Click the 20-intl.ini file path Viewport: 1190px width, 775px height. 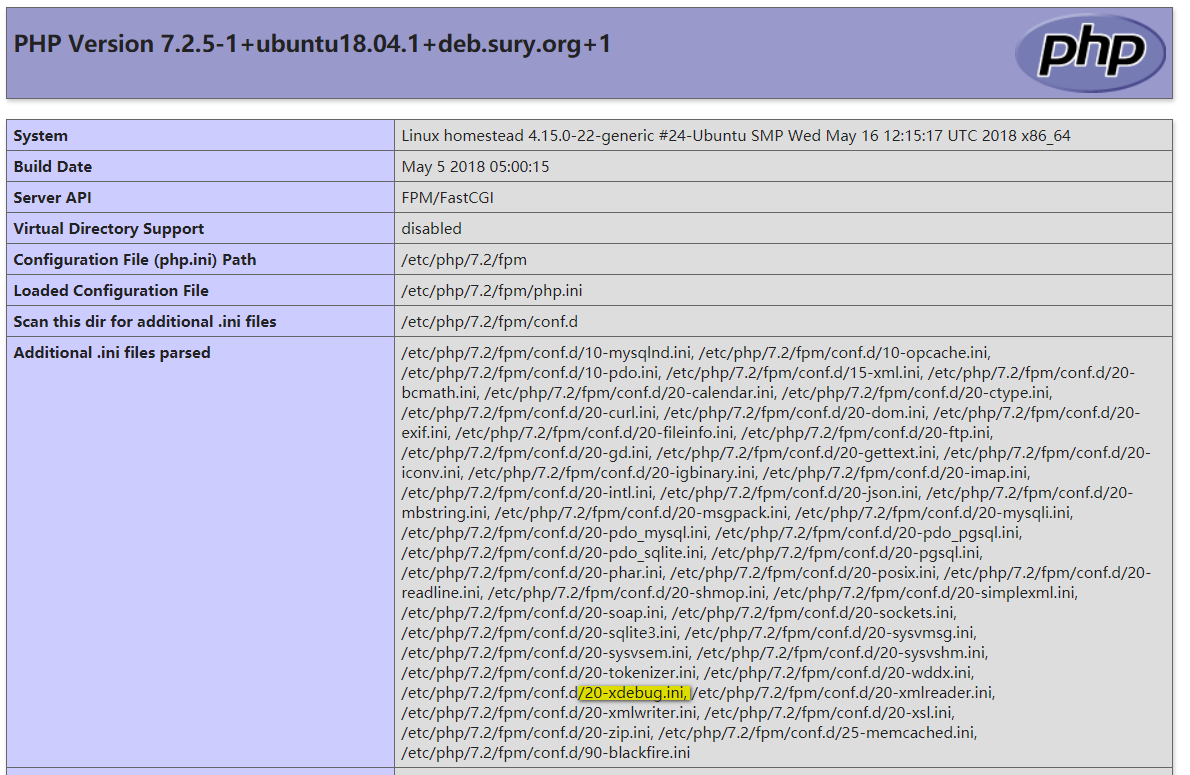[x=527, y=493]
